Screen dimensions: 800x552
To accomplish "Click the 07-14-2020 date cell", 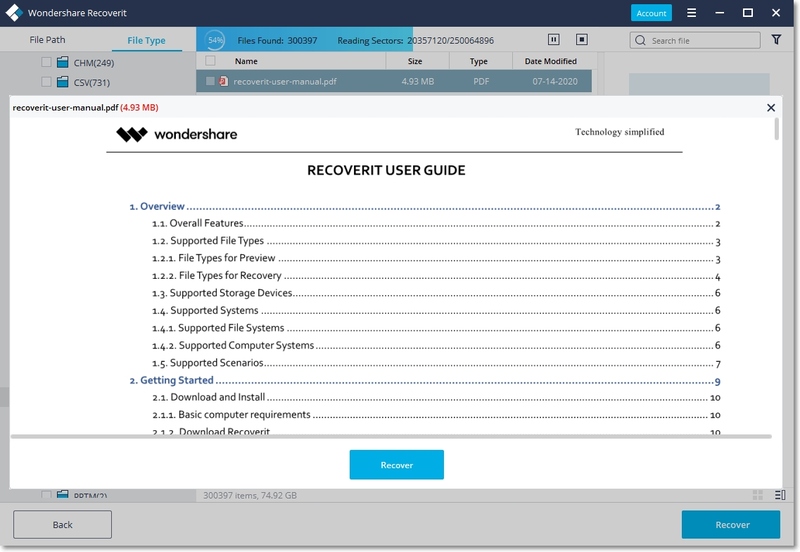I will 555,81.
